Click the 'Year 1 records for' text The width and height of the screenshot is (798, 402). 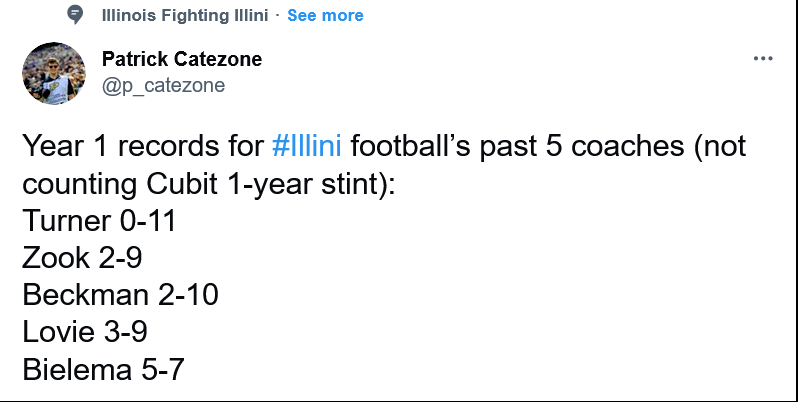(143, 148)
